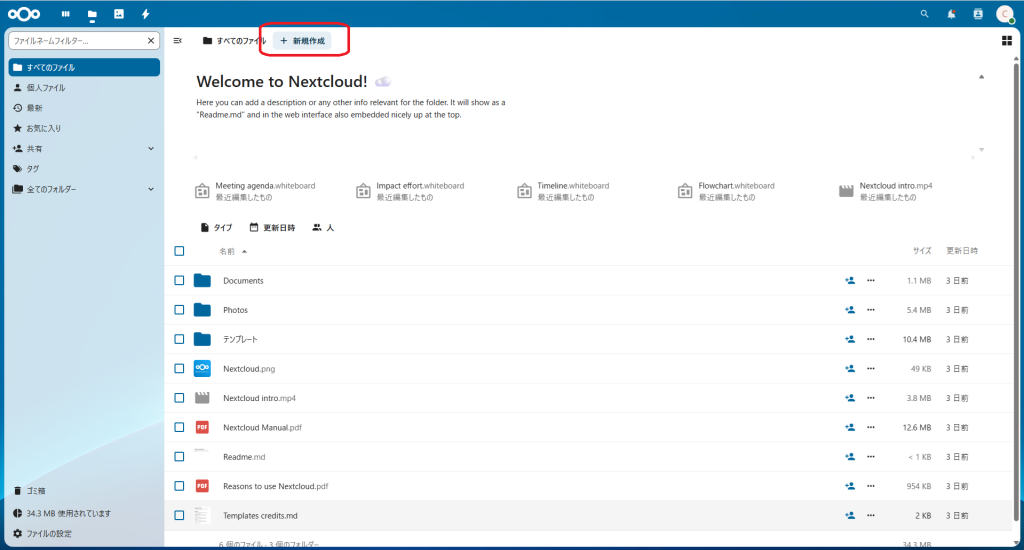Viewport: 1024px width, 550px height.
Task: Click share icon for Documents folder
Action: tap(849, 281)
